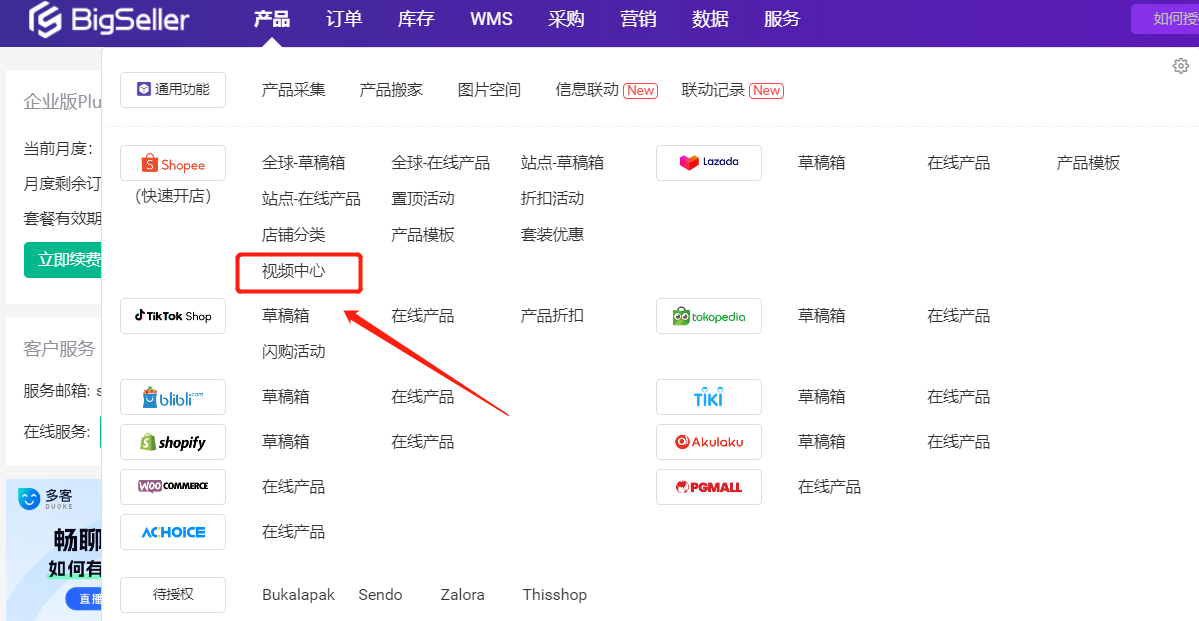Select the Tiki platform icon
Viewport: 1199px width, 621px height.
[708, 396]
